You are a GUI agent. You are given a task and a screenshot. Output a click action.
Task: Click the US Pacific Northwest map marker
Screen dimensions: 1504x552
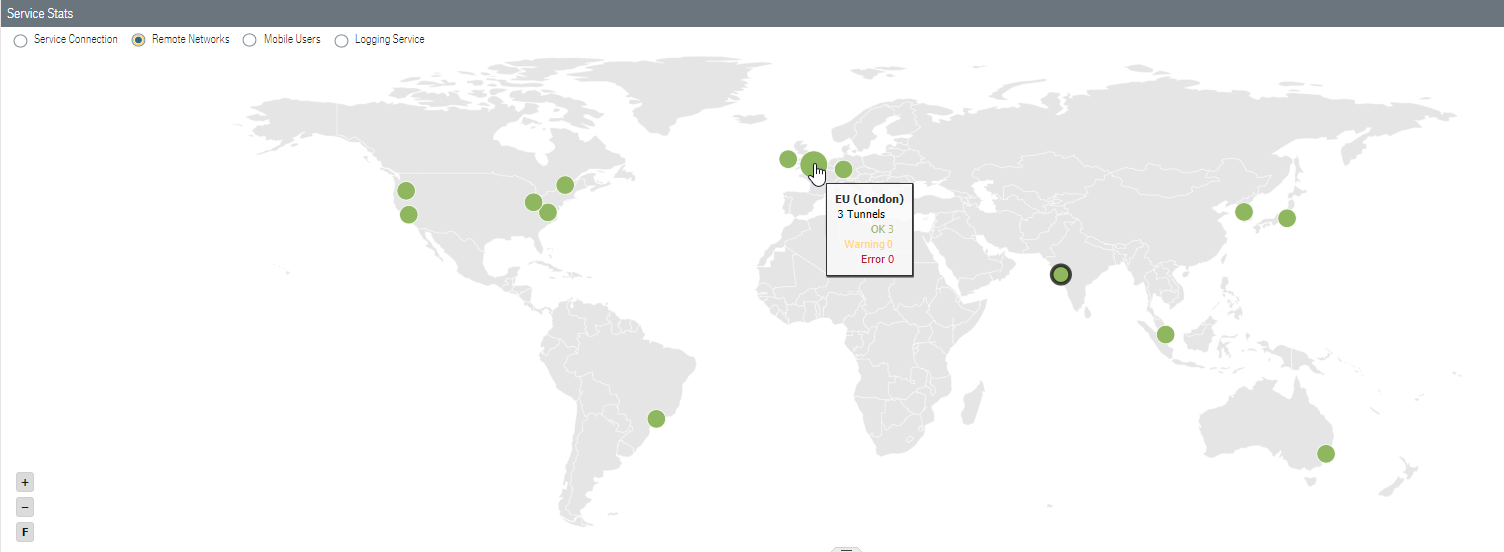tap(406, 190)
